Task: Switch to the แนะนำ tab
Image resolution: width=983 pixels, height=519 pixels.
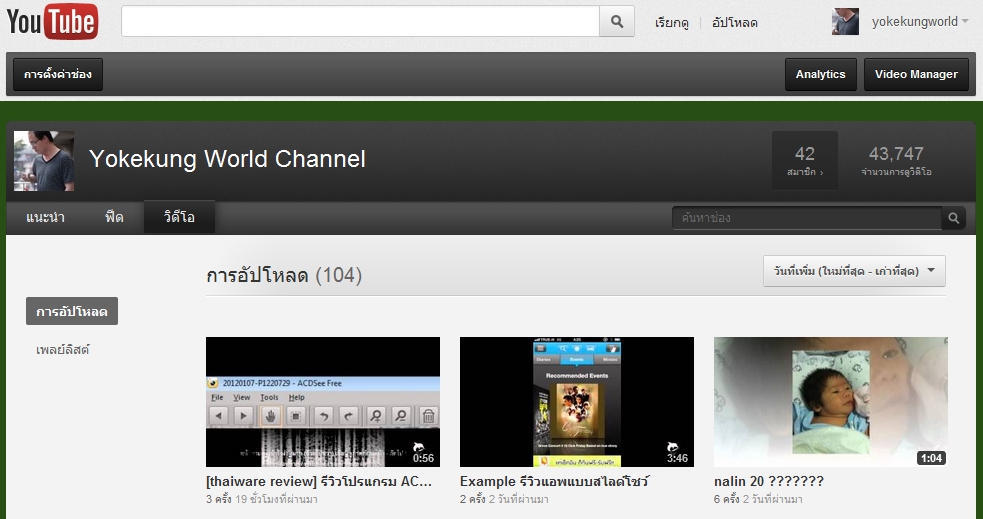Action: (x=45, y=217)
